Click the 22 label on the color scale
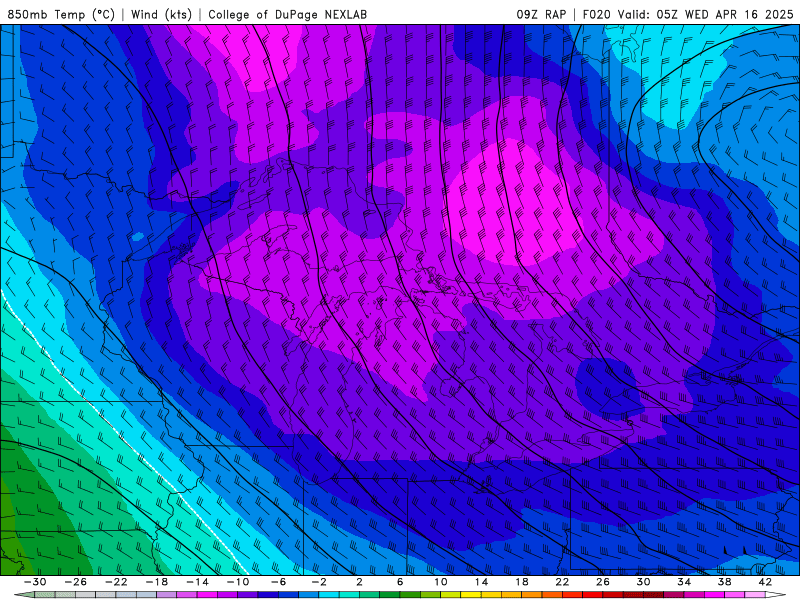800x600 pixels. coord(562,582)
